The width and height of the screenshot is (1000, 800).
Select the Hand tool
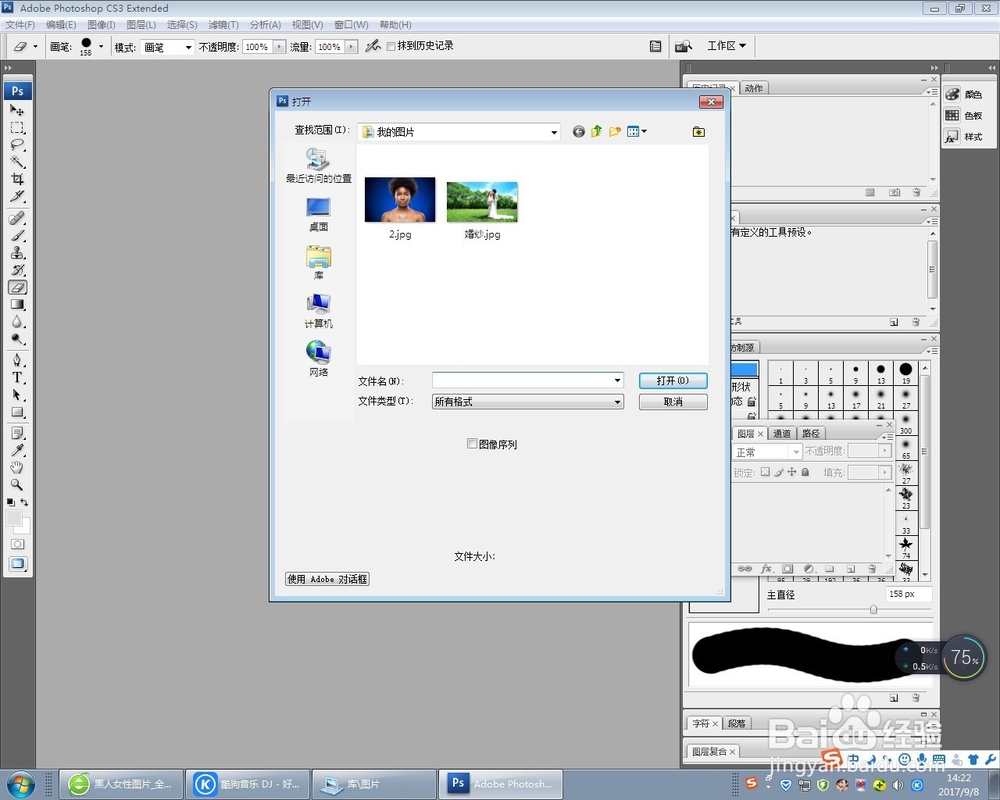18,469
